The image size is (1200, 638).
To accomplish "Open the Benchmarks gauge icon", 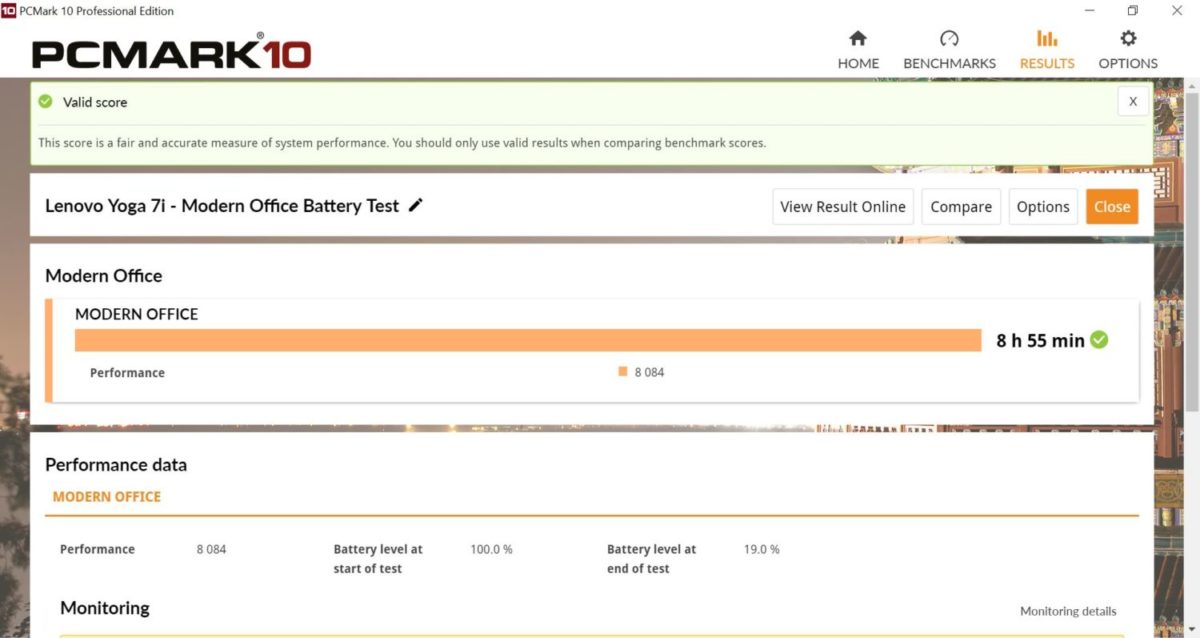I will 949,39.
